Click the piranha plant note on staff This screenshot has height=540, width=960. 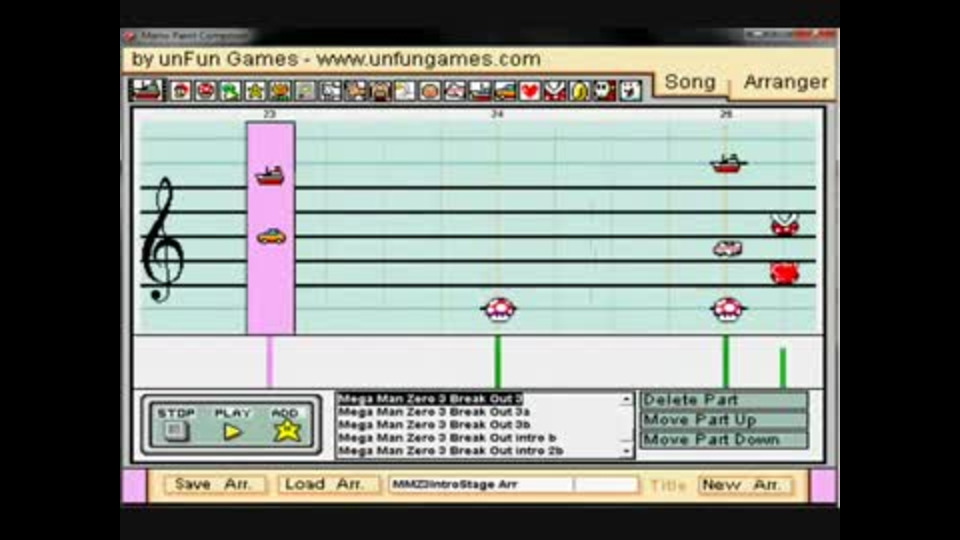[x=785, y=224]
